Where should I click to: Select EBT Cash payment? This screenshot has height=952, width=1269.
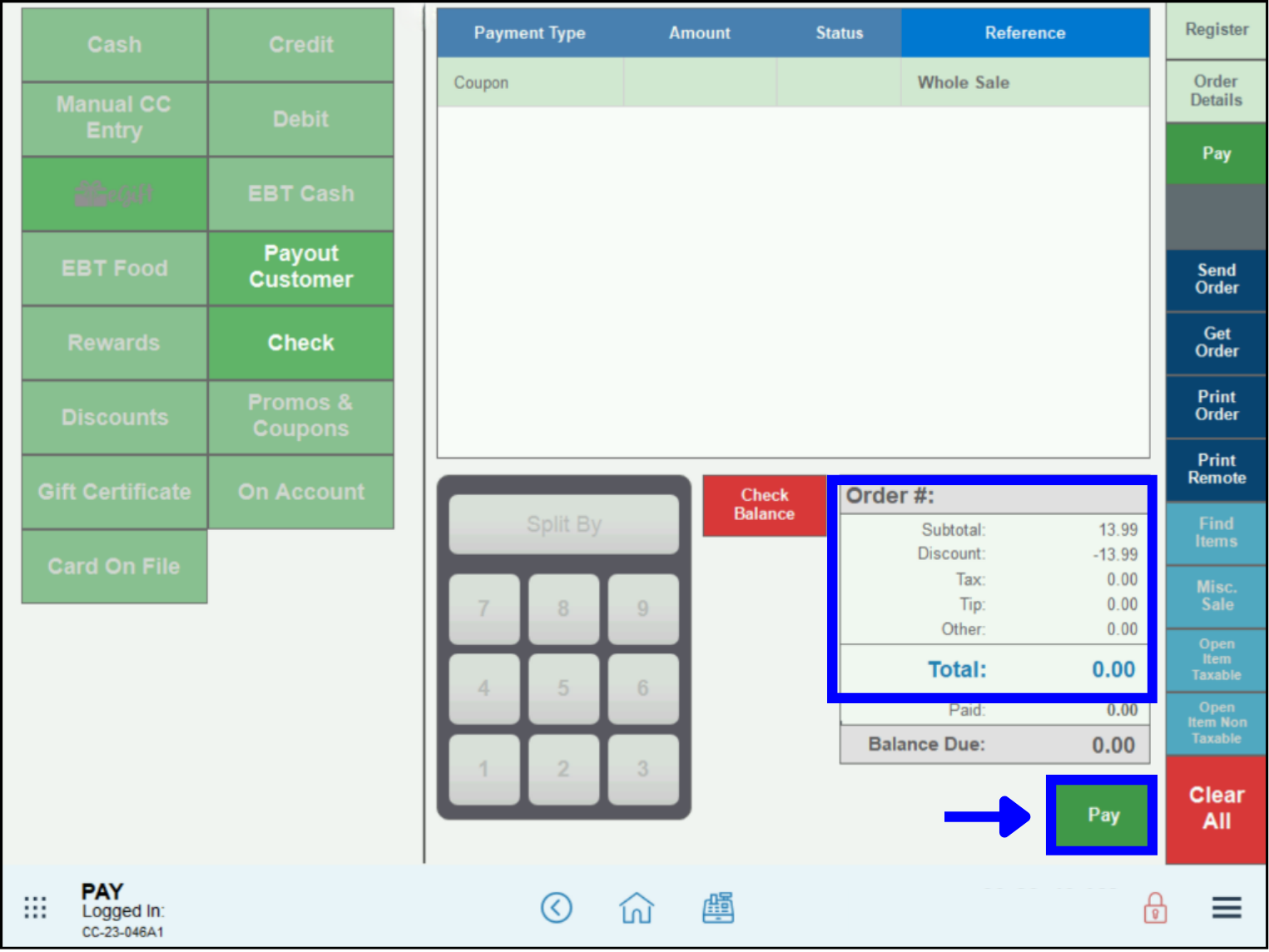pos(301,194)
